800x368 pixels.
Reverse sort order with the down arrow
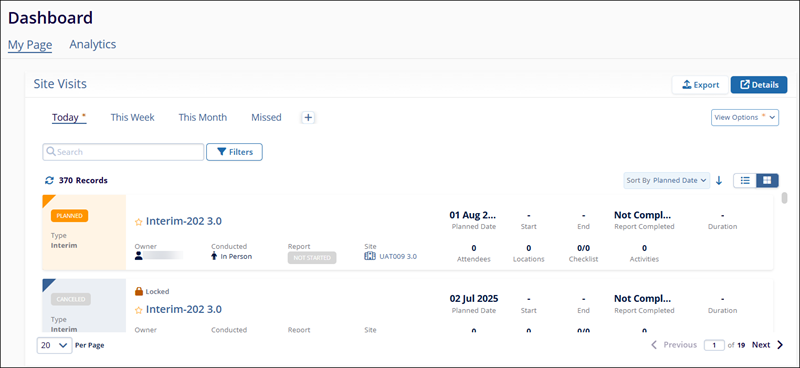click(719, 180)
